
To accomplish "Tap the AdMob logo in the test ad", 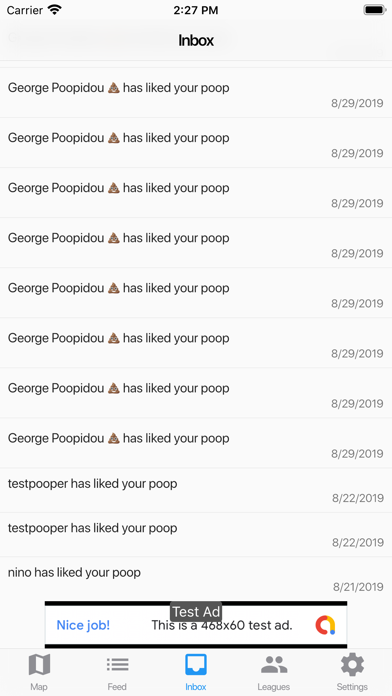I will coord(325,625).
